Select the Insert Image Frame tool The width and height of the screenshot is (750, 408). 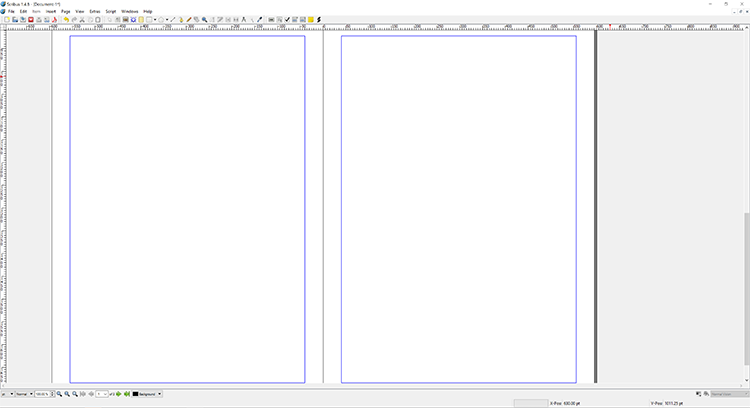pos(125,20)
